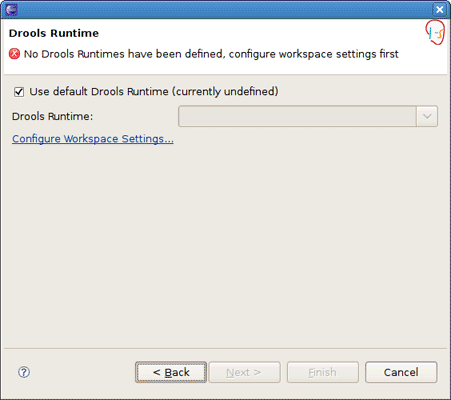Viewport: 451px width, 400px height.
Task: Click the Drools face logo icon
Action: [x=435, y=32]
